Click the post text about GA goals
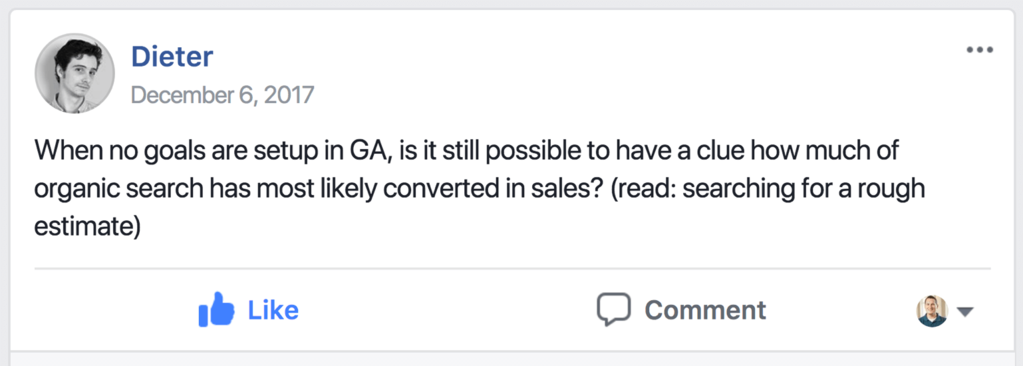Screen dimensions: 1023x366 coord(480,189)
